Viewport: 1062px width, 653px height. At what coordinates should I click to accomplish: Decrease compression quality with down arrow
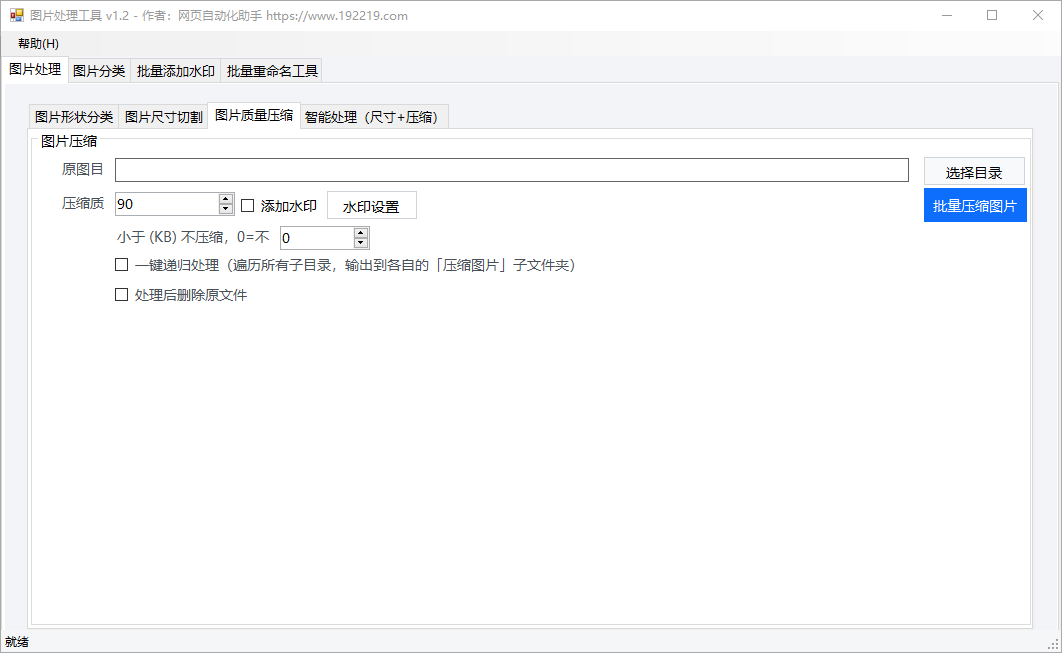point(226,209)
